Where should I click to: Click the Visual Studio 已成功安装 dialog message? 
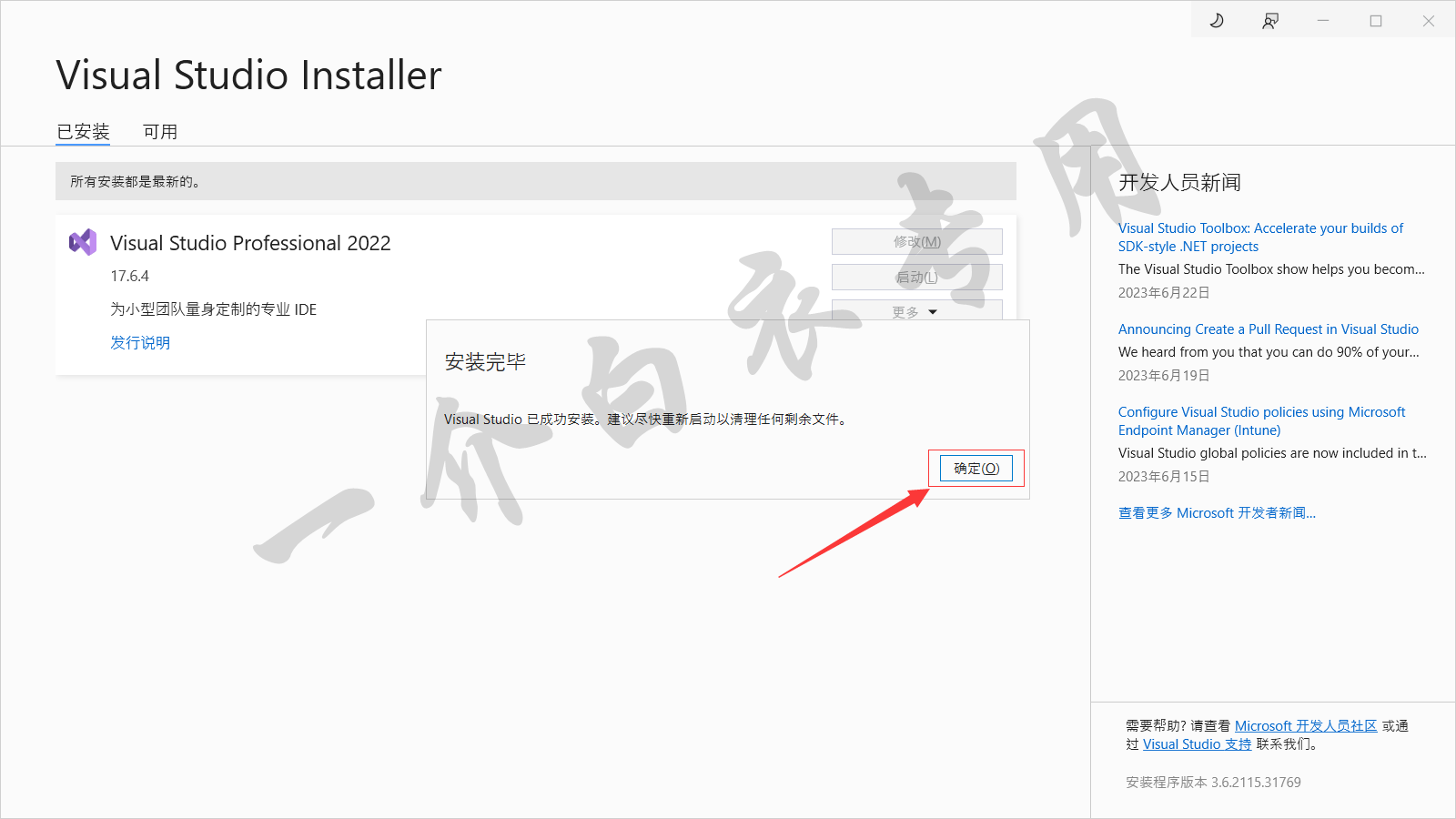(x=647, y=419)
